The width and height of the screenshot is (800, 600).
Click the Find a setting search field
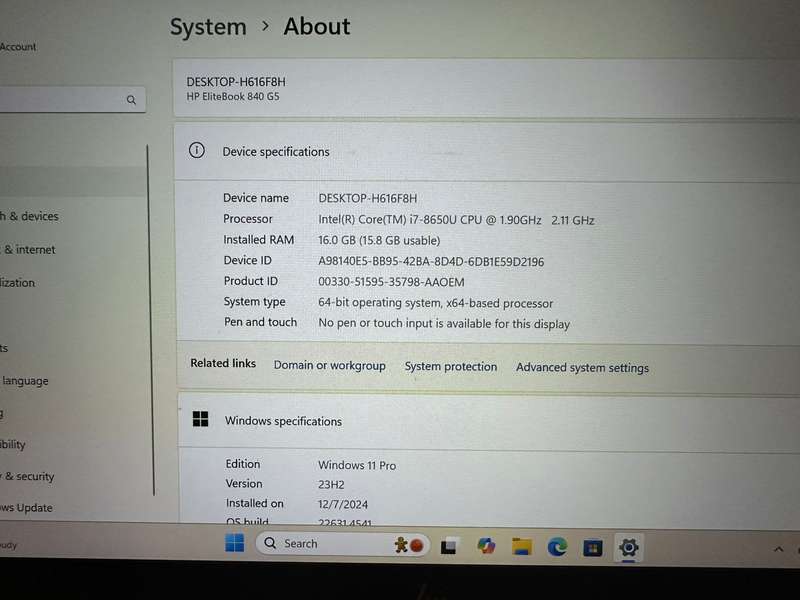[71, 99]
